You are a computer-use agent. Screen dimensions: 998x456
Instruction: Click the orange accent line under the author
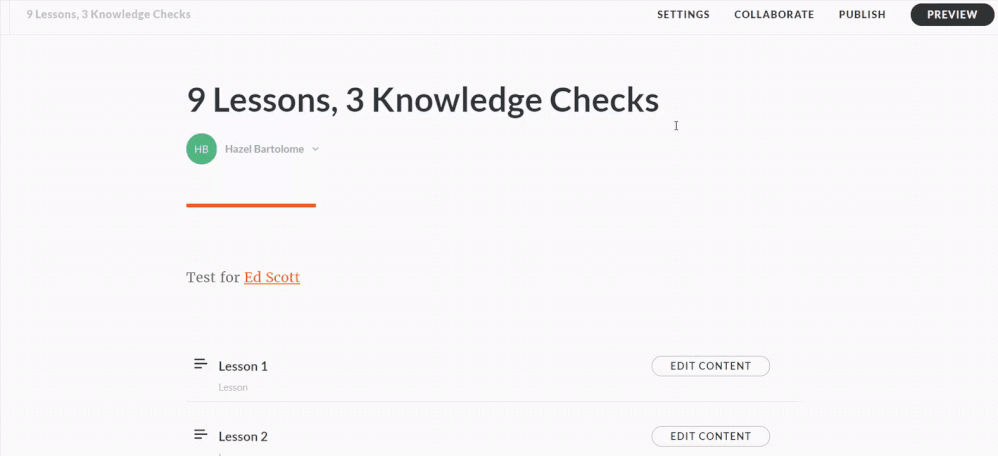(x=251, y=205)
